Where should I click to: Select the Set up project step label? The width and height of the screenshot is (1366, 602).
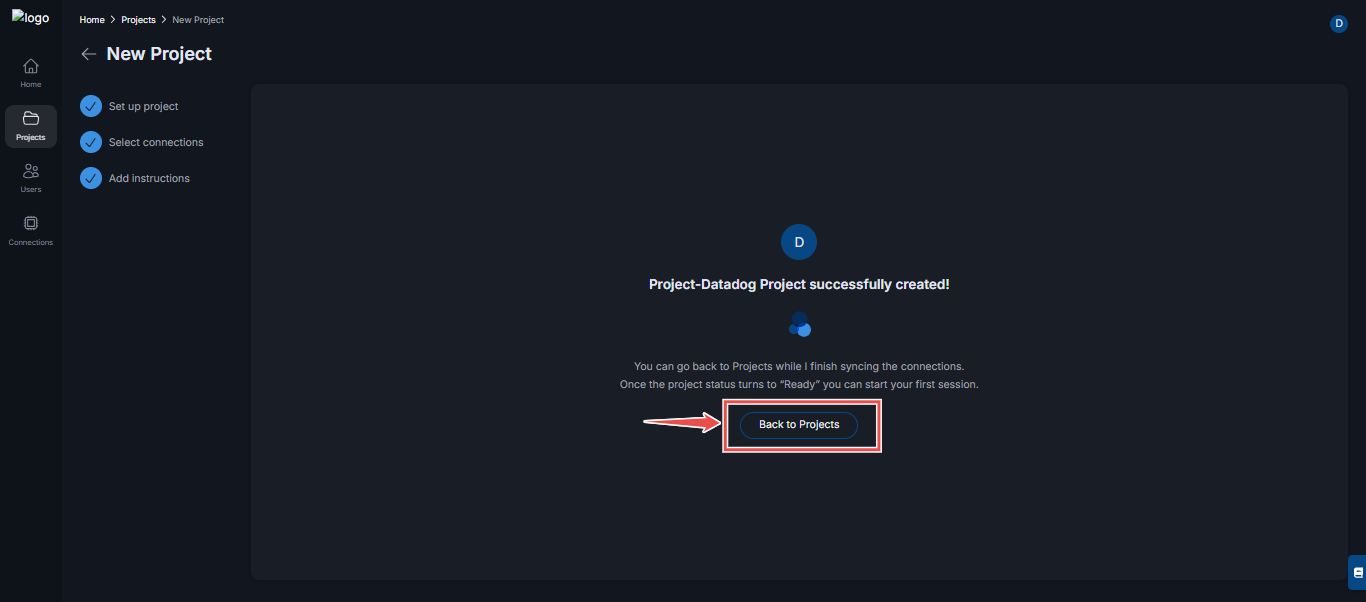click(x=144, y=106)
